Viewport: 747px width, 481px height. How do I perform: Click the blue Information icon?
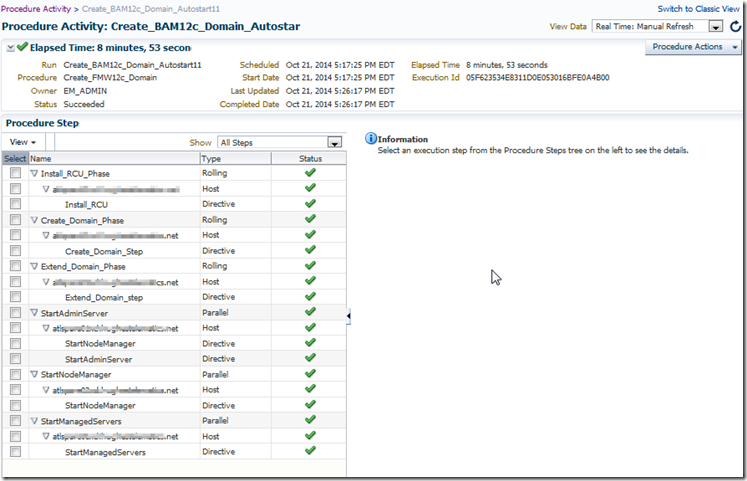pyautogui.click(x=371, y=139)
